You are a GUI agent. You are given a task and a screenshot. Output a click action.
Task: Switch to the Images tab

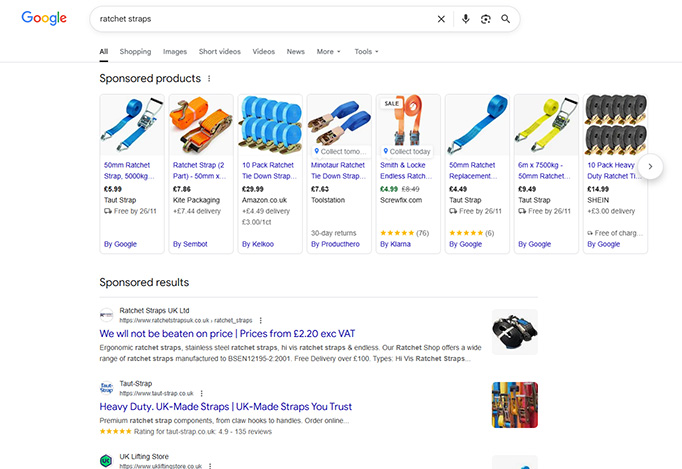[x=175, y=51]
